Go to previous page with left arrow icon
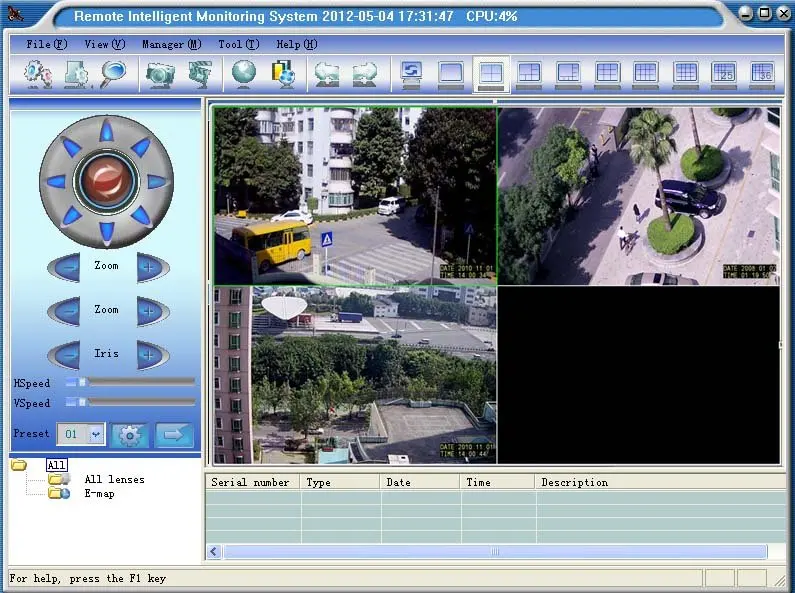 click(327, 74)
